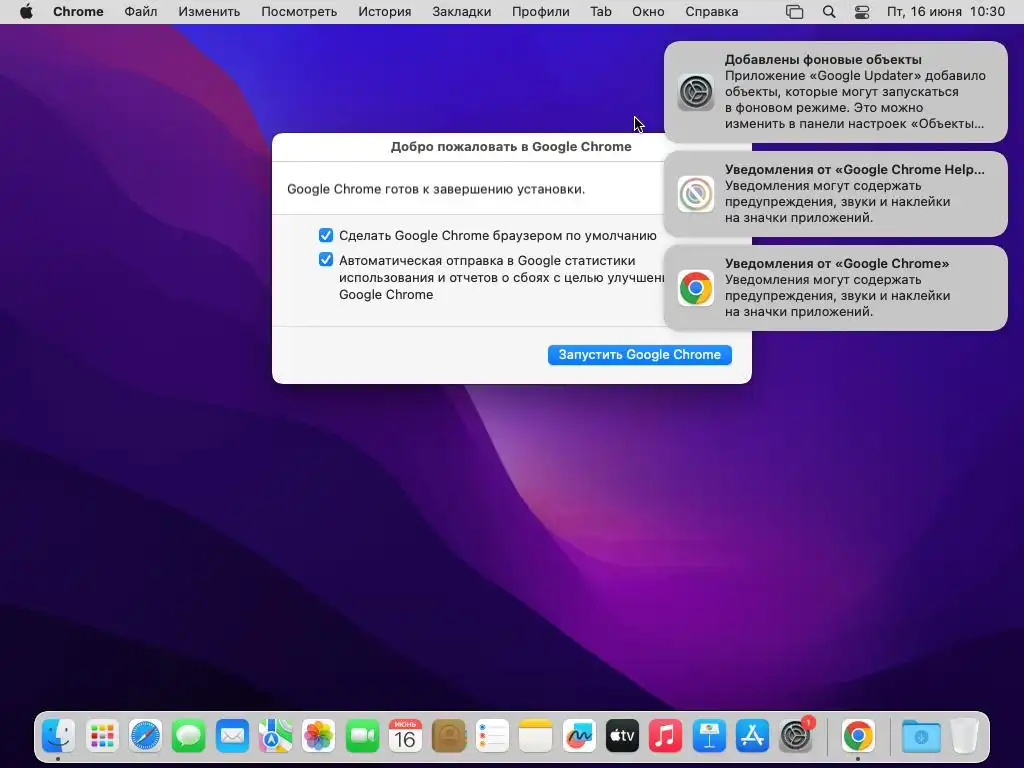1024x768 pixels.
Task: Open the История menu
Action: click(385, 12)
